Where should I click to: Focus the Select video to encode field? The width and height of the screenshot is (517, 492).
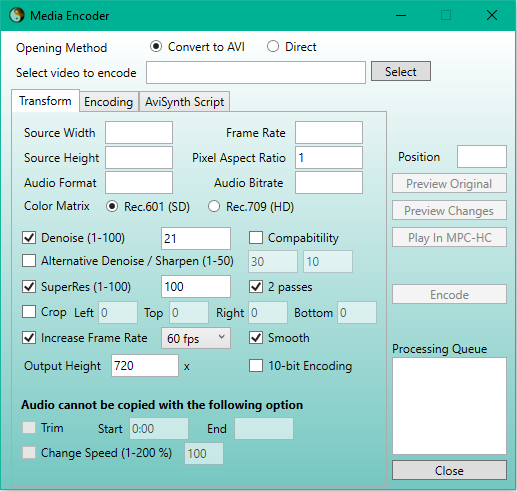(256, 72)
